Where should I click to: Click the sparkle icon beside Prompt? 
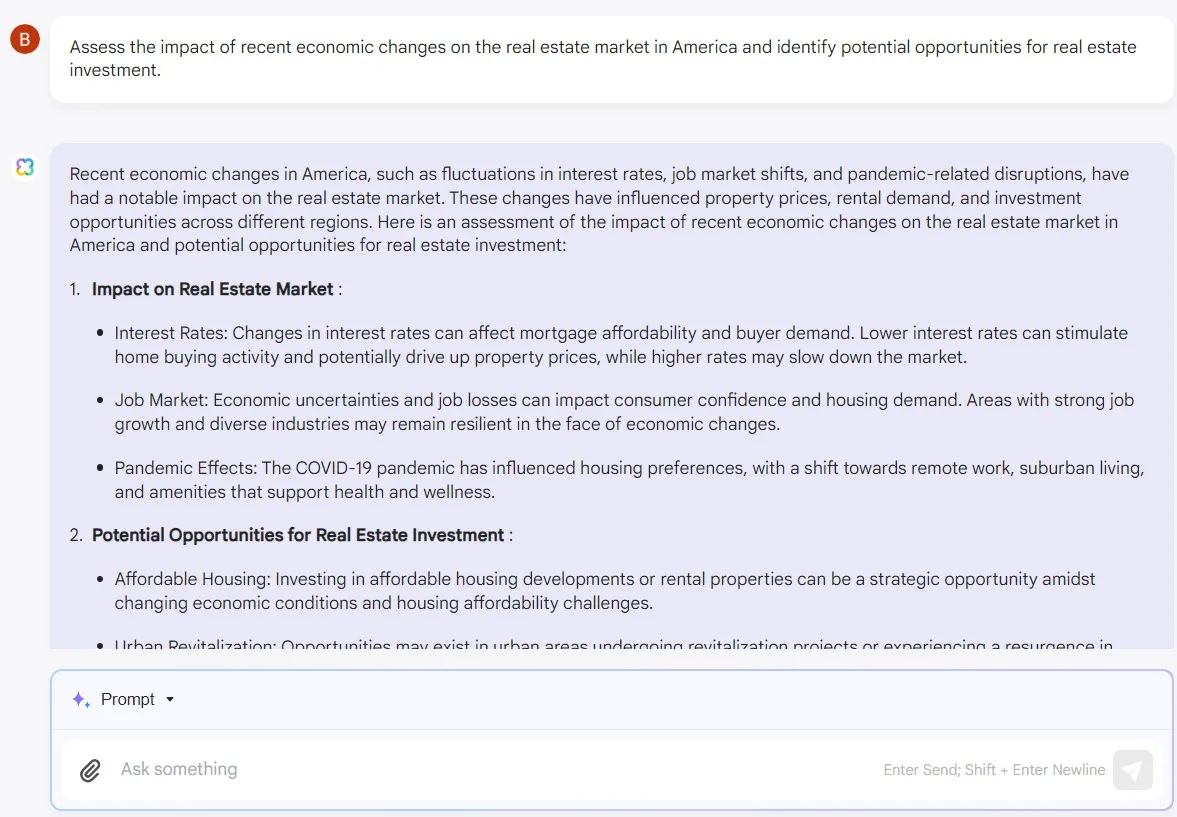pyautogui.click(x=81, y=699)
